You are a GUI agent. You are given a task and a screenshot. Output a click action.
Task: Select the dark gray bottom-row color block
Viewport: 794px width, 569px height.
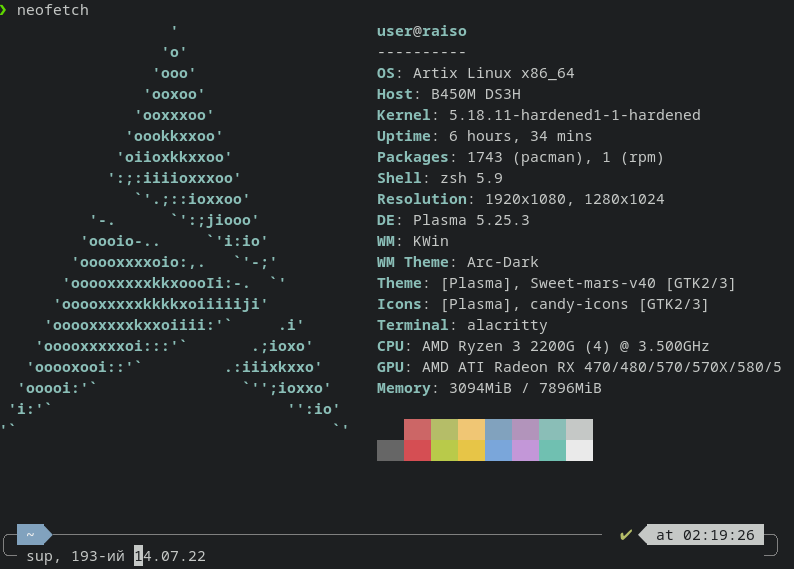[390, 451]
